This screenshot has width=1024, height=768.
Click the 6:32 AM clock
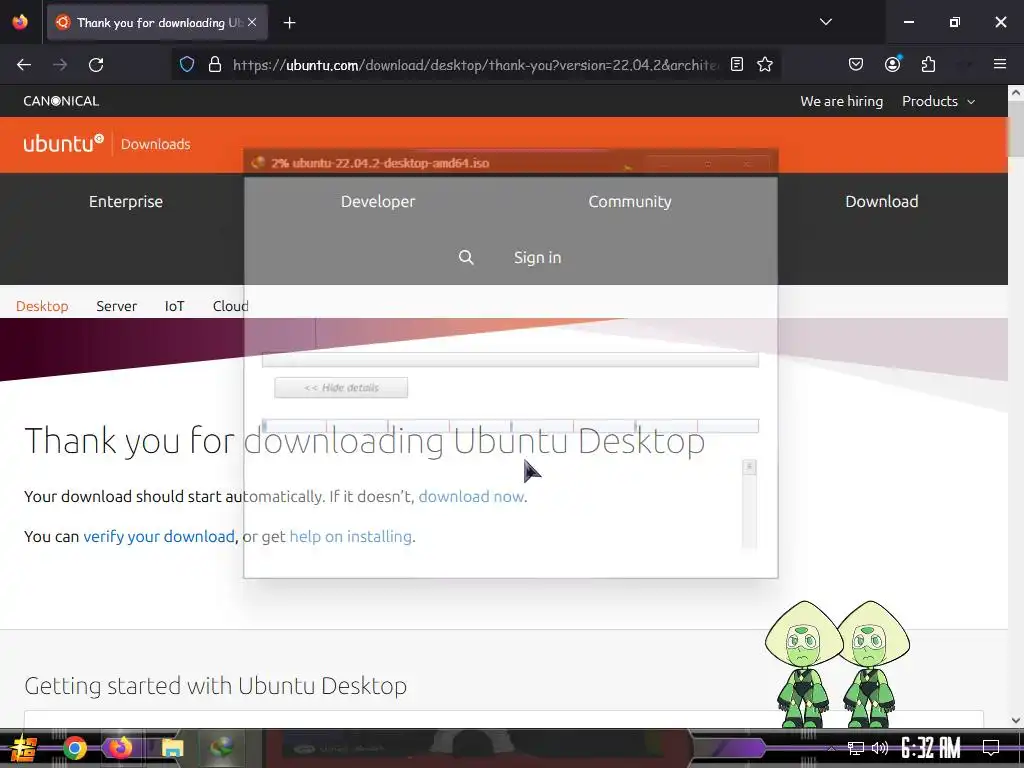[931, 748]
